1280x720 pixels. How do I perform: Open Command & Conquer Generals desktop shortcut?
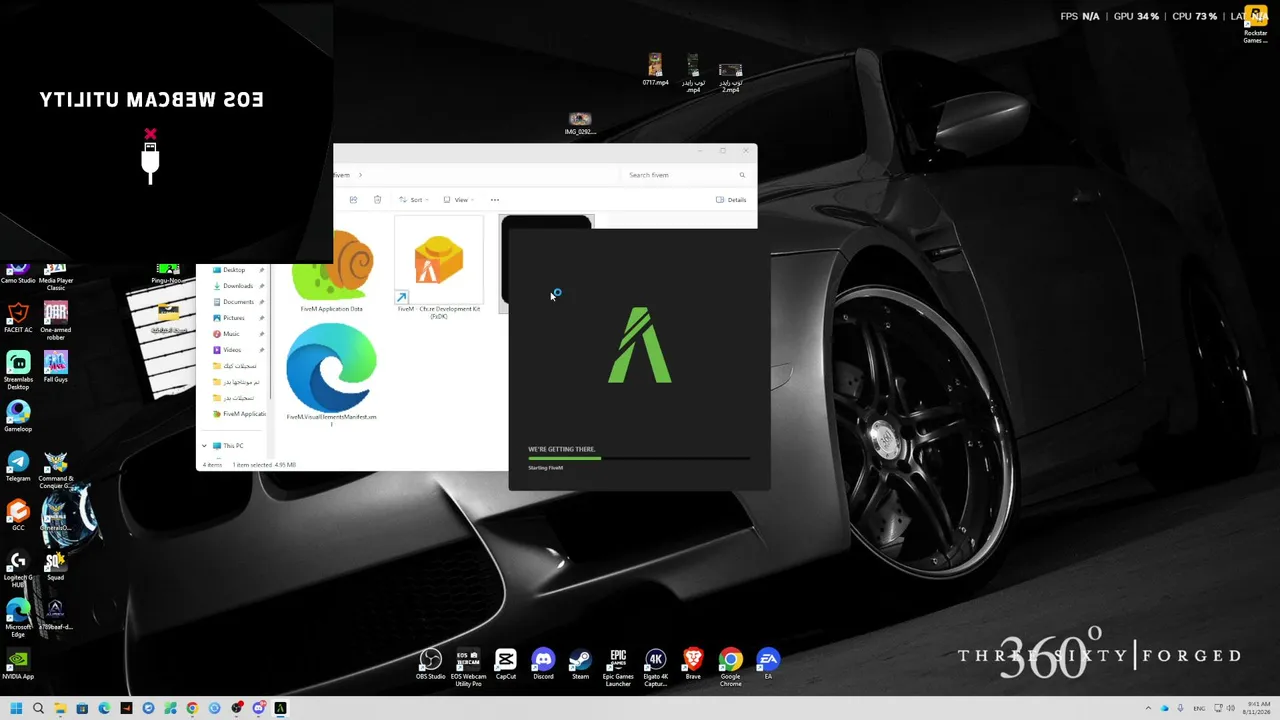coord(56,470)
